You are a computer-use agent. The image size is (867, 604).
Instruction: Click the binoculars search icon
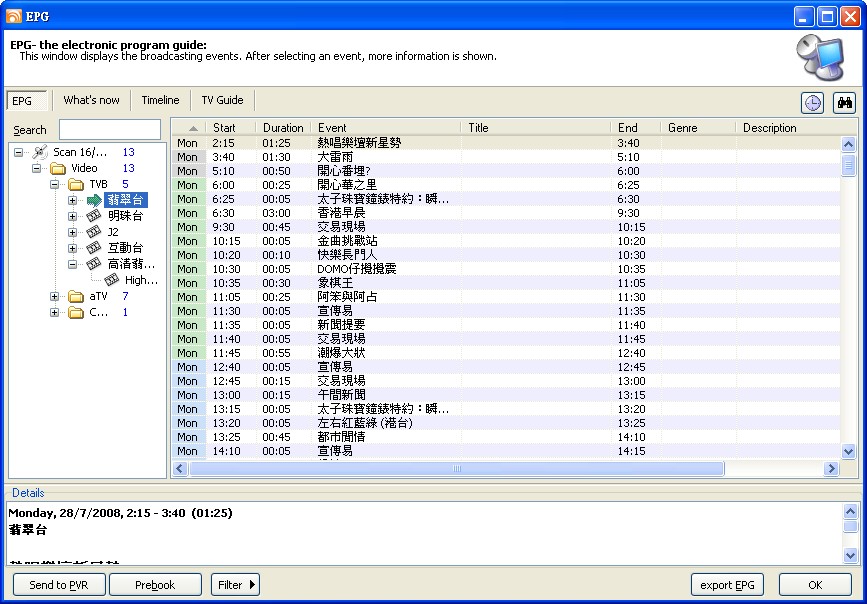(844, 103)
